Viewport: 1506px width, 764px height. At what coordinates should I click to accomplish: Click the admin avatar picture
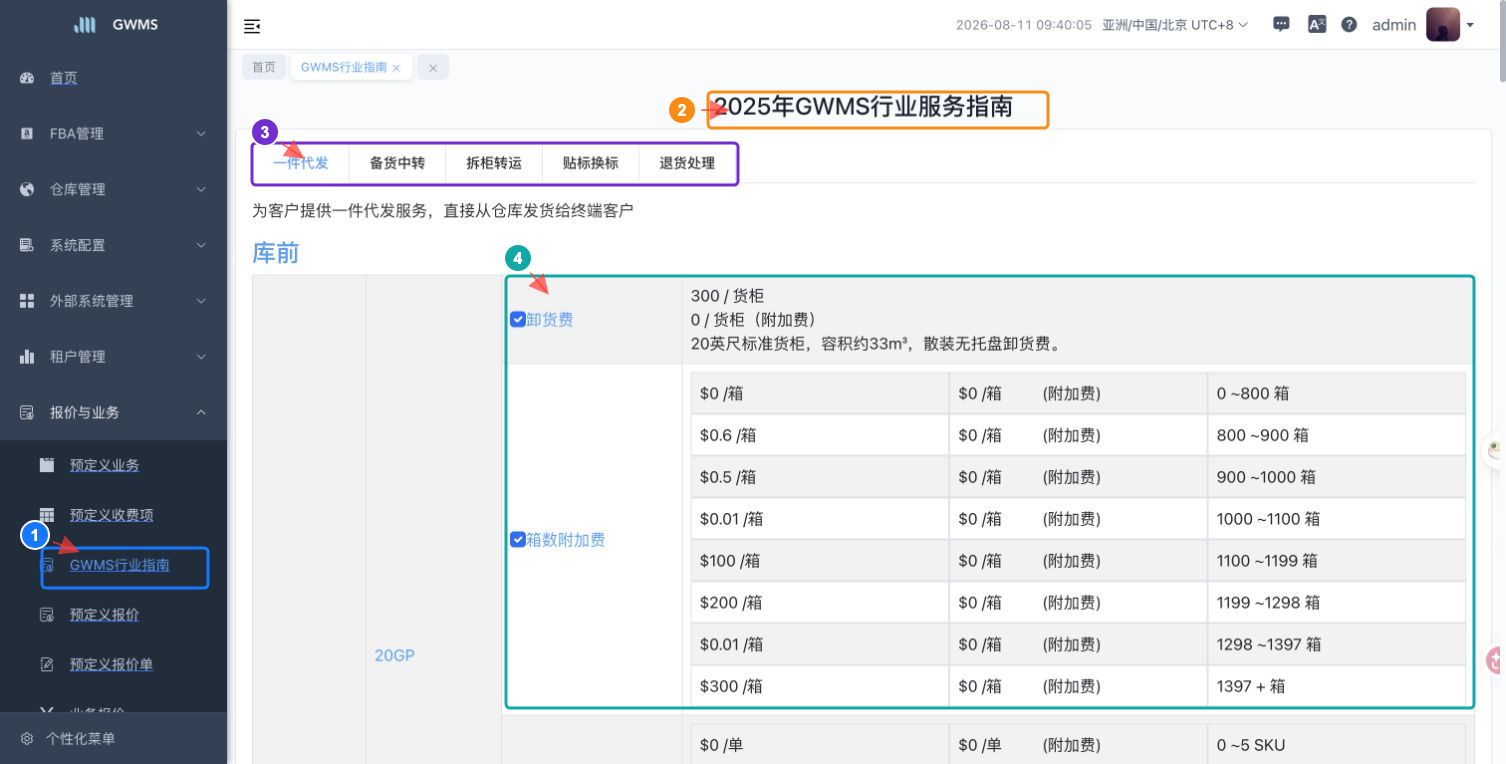click(x=1443, y=25)
